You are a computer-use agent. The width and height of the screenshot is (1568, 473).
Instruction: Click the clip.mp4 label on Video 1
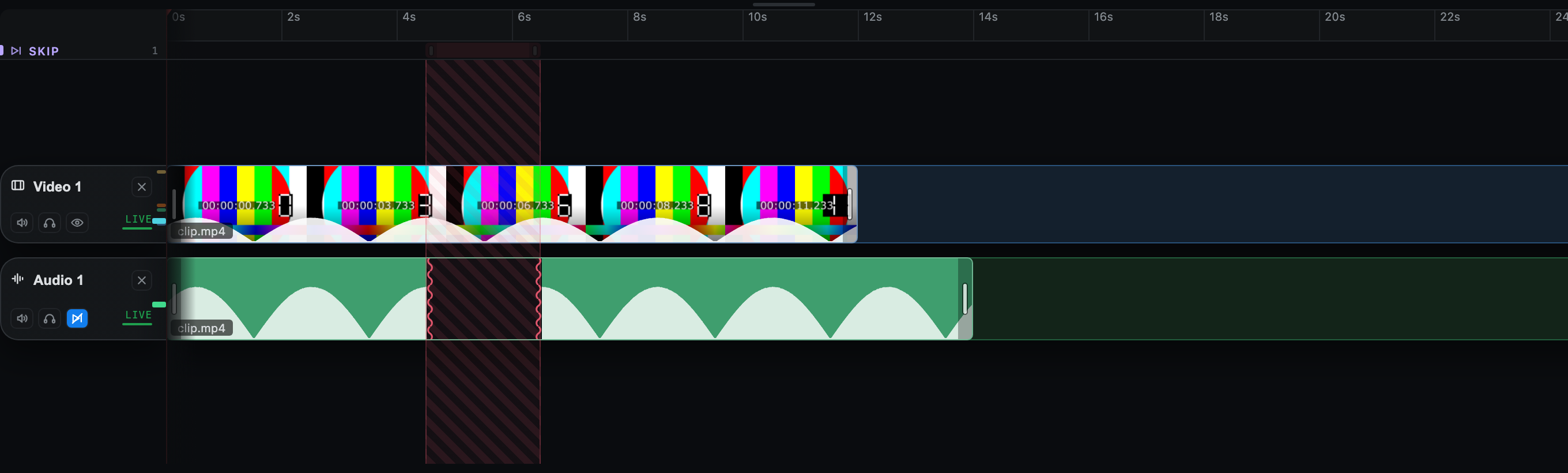(x=202, y=231)
